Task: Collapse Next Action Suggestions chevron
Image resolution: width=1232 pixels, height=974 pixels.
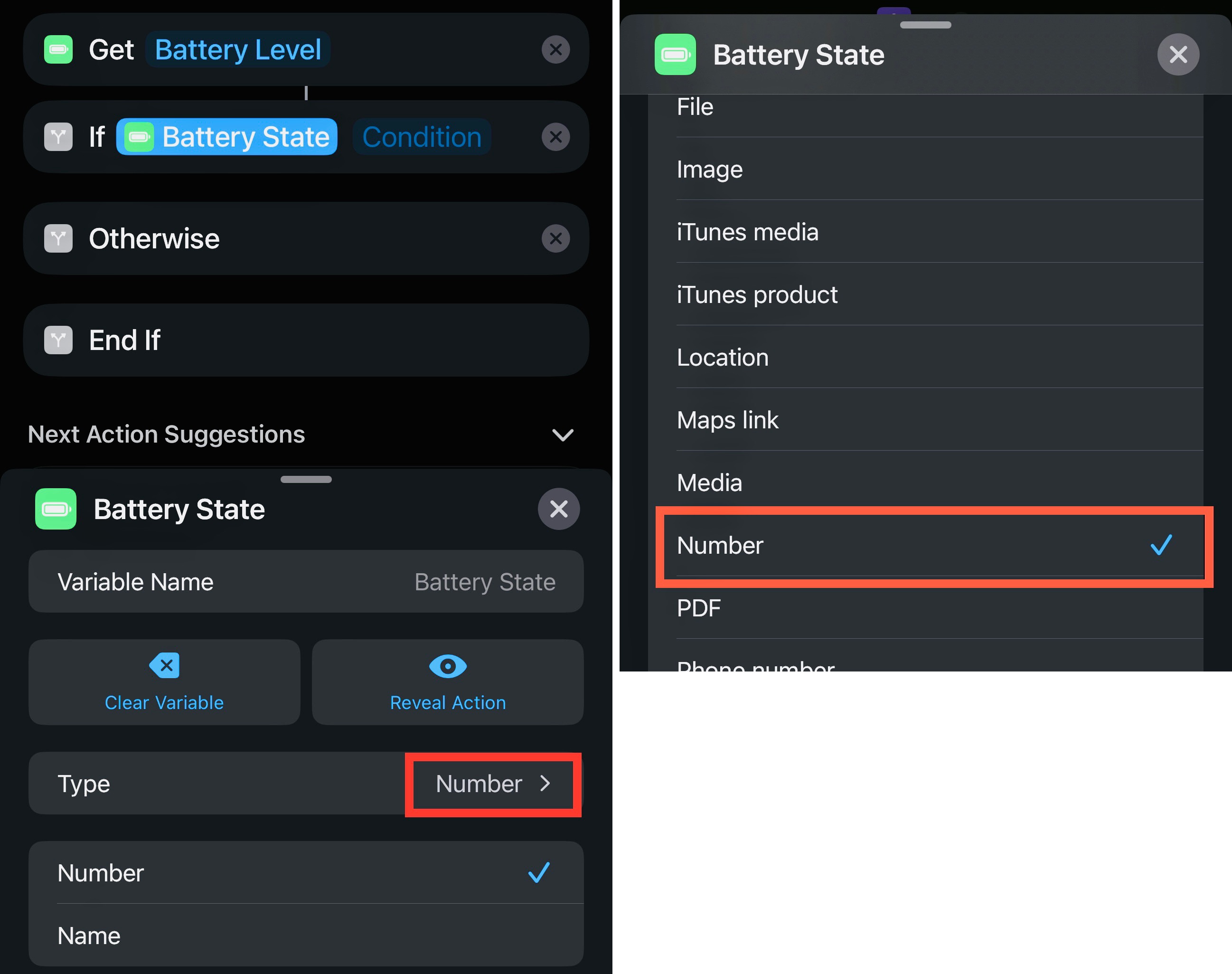Action: tap(563, 435)
